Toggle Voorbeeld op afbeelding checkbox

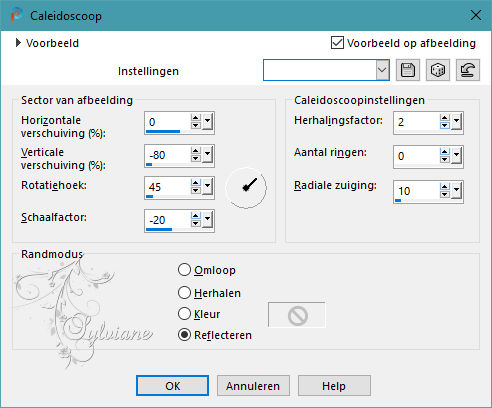pyautogui.click(x=337, y=43)
